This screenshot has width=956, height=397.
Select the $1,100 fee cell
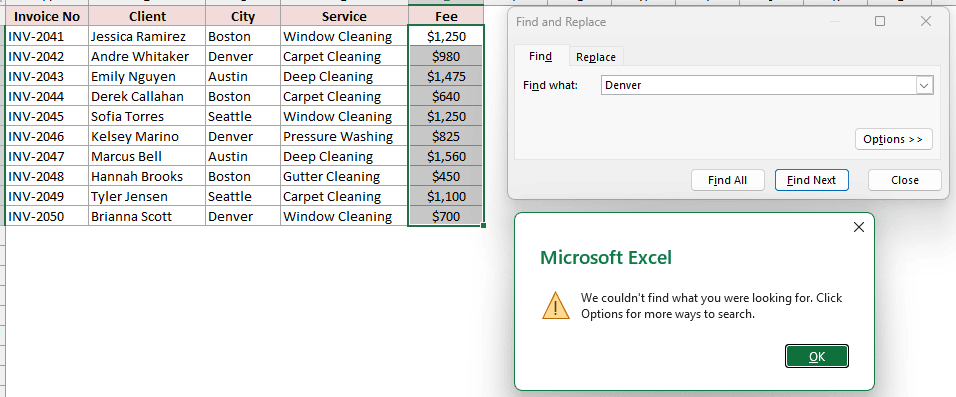click(x=446, y=196)
